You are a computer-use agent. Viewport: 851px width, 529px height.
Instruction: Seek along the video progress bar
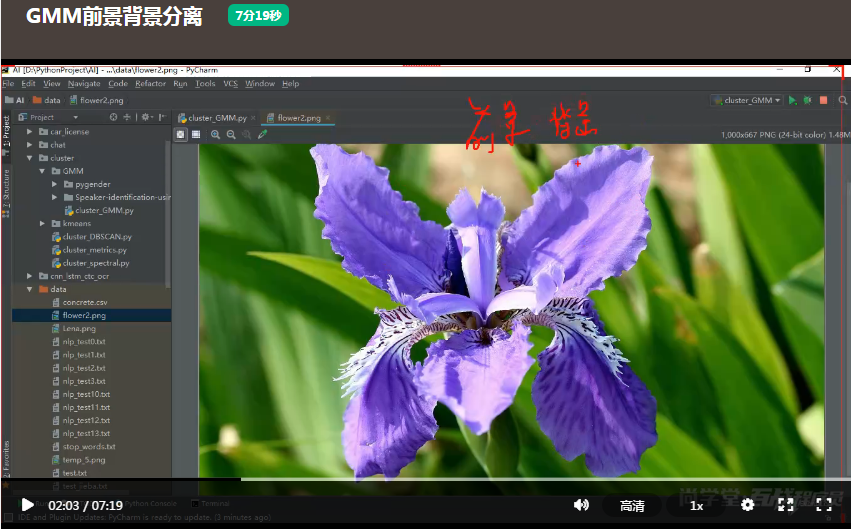[x=426, y=480]
